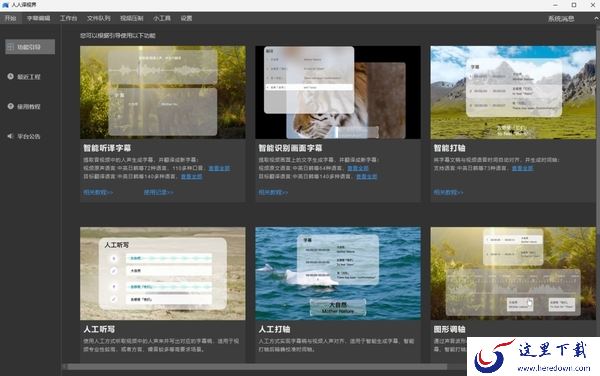Viewport: 600px width, 376px height.
Task: Click the grid icon beside 功能引导
Action: [10, 47]
